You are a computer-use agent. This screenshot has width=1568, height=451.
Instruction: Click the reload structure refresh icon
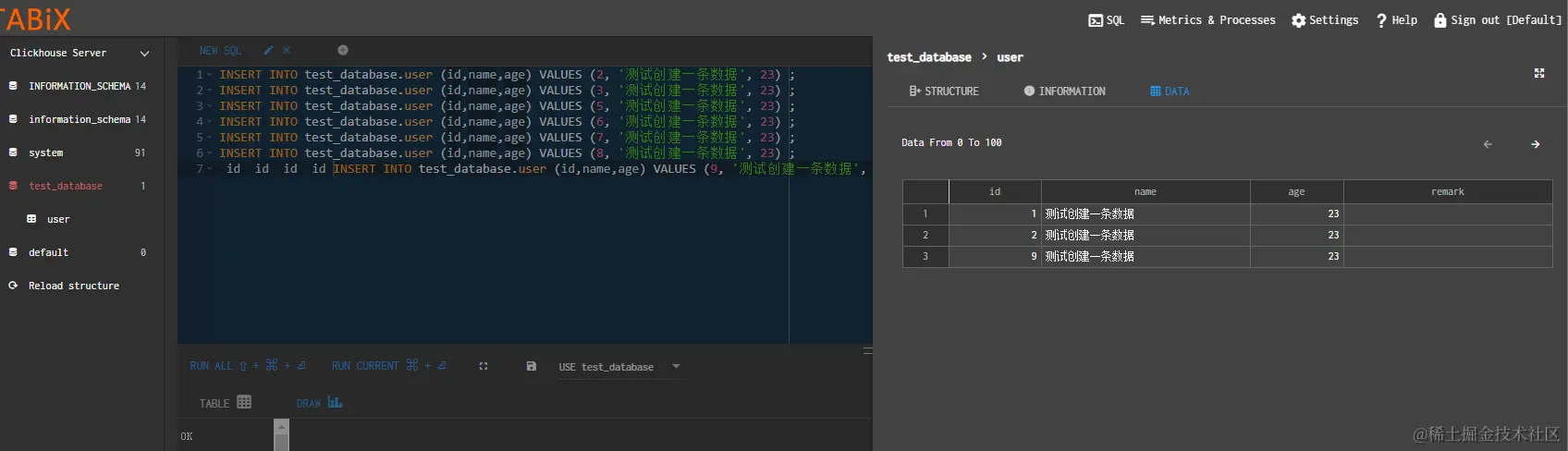tap(13, 286)
